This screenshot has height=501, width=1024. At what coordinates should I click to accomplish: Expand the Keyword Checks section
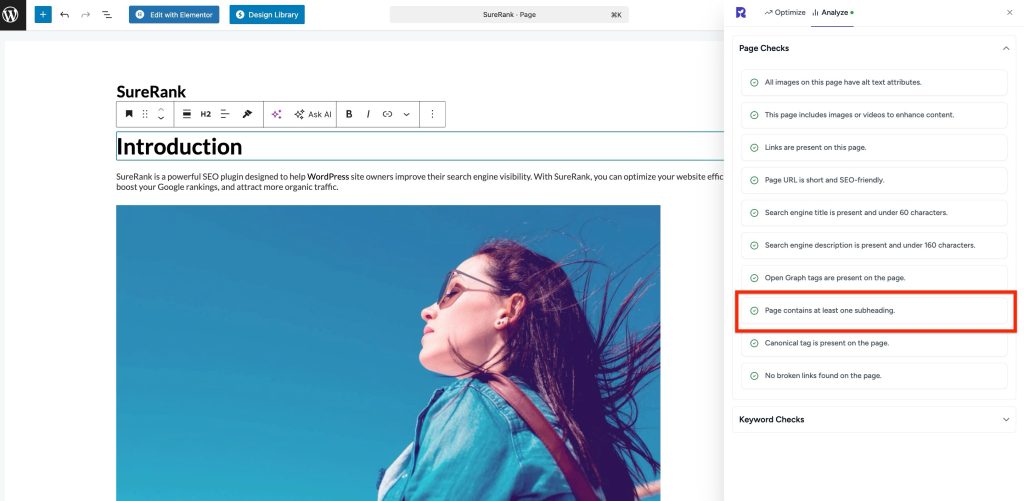[x=1005, y=419]
